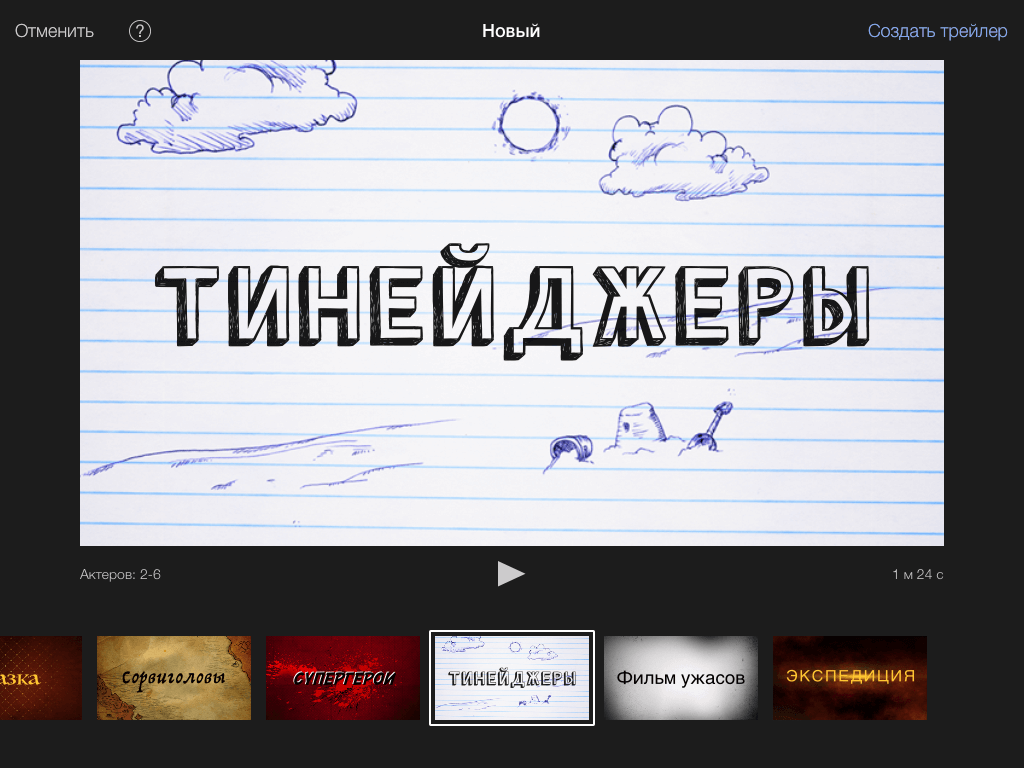1024x768 pixels.
Task: Click the 1 м 24 с duration label
Action: (918, 574)
